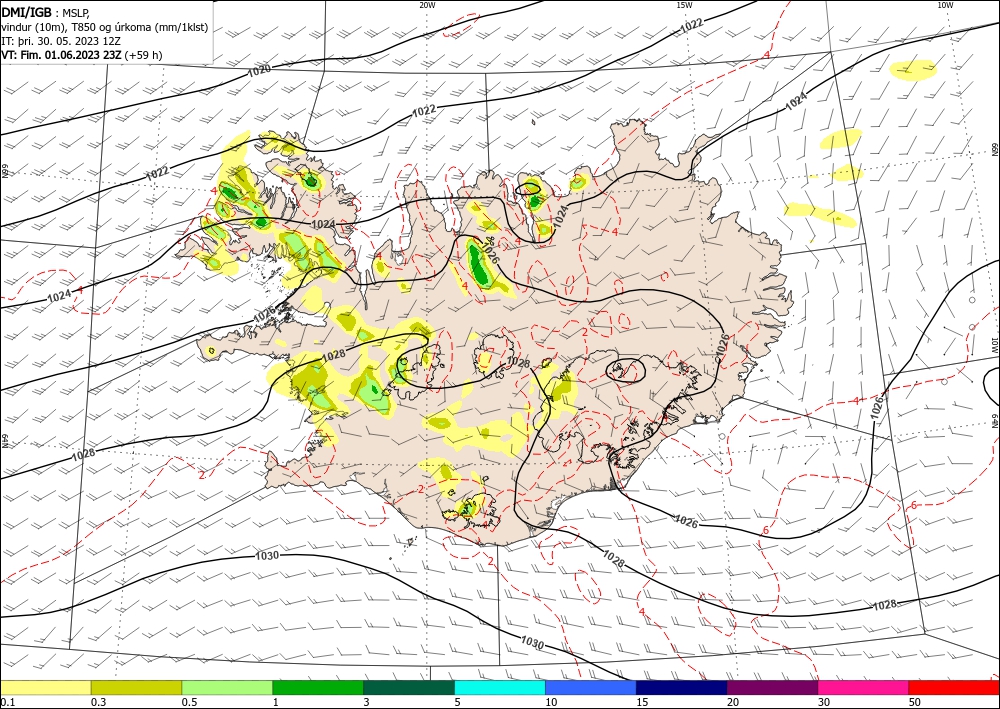Click the blue 10–15 legend swatch
1000x709 pixels.
pyautogui.click(x=591, y=687)
